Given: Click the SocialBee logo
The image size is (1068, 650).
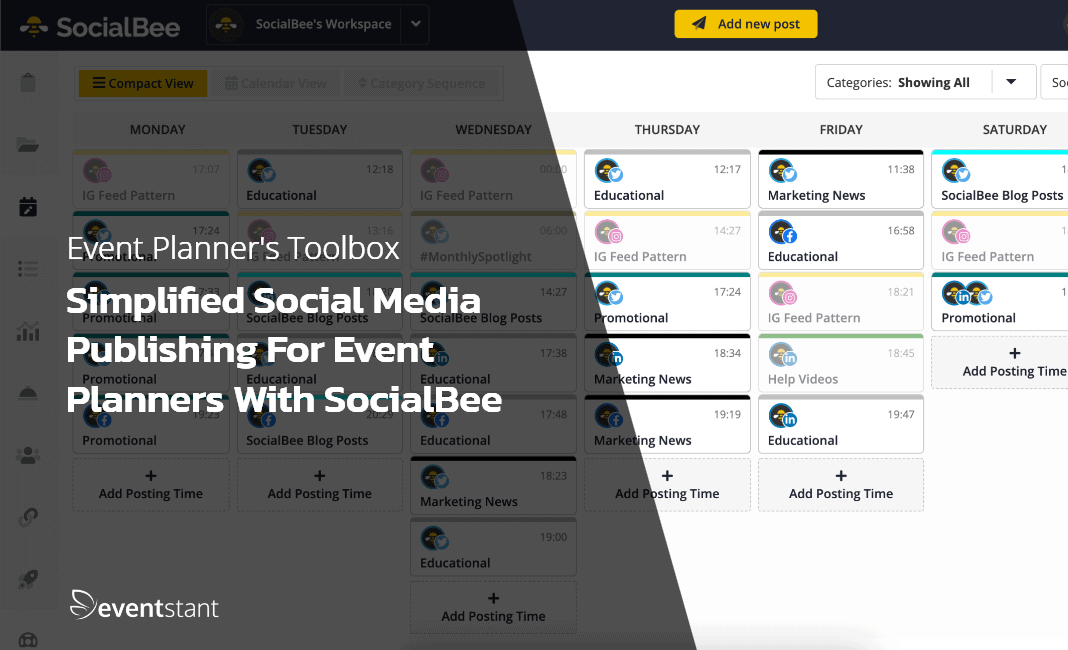Looking at the screenshot, I should (100, 27).
